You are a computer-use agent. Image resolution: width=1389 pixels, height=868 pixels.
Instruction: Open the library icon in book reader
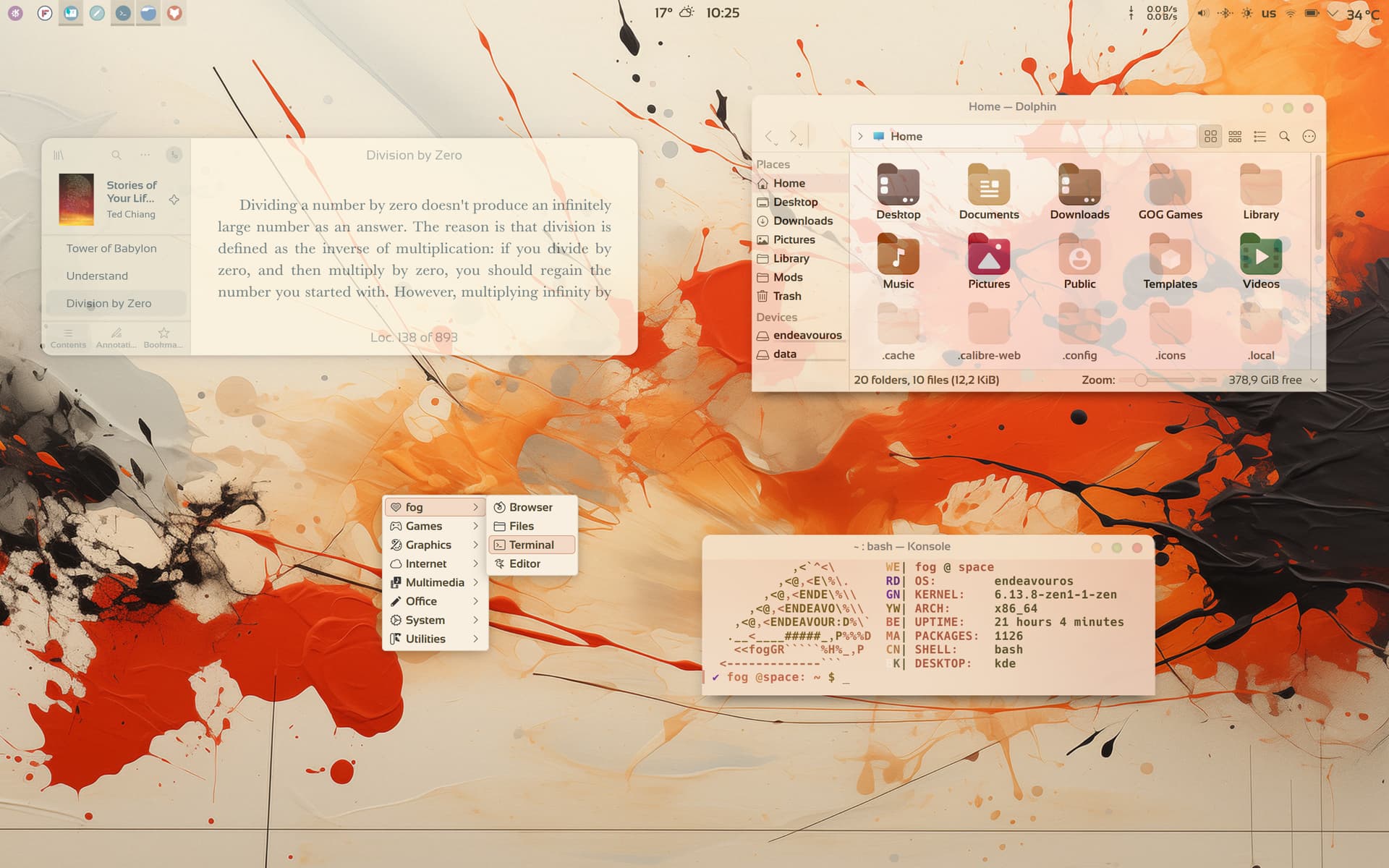pos(59,155)
